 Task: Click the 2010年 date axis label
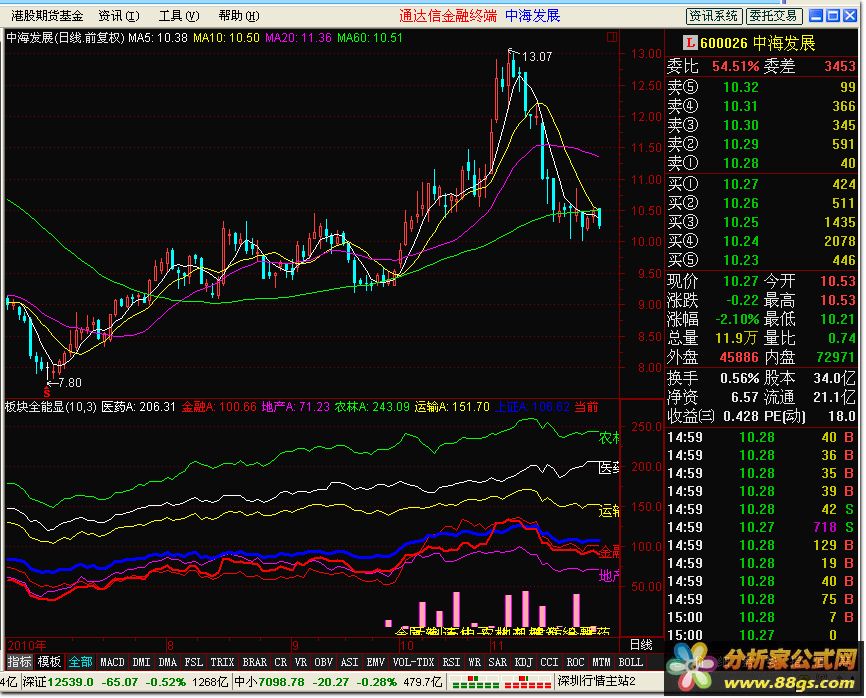(27, 645)
